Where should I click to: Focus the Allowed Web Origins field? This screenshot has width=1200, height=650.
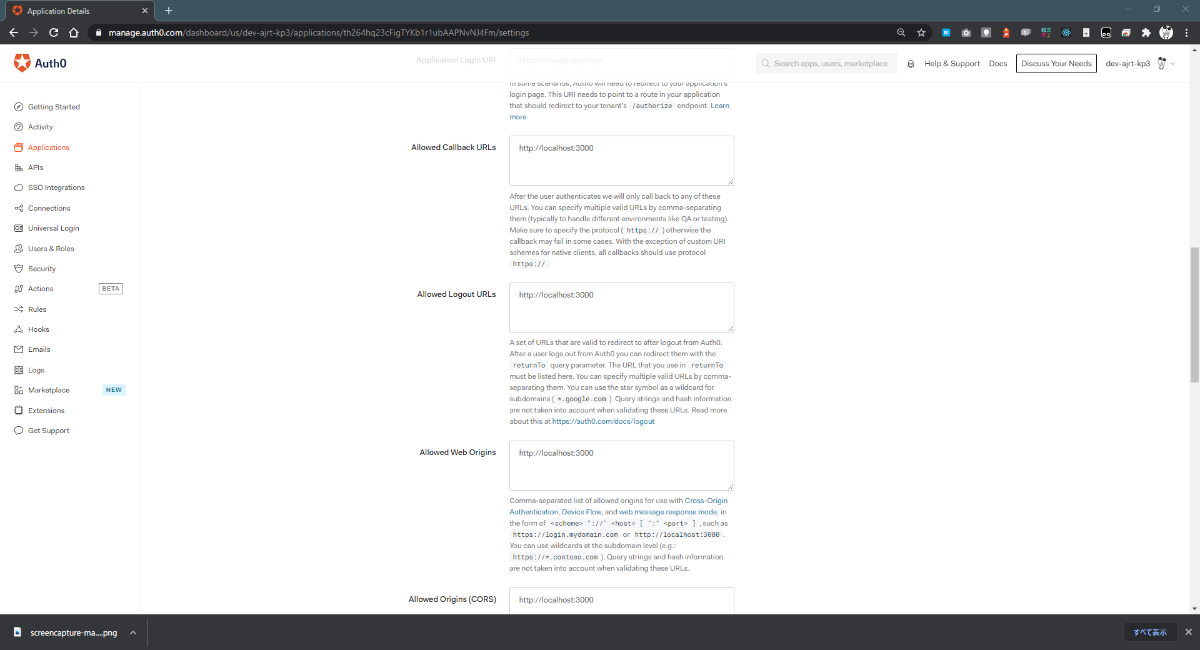pyautogui.click(x=622, y=465)
